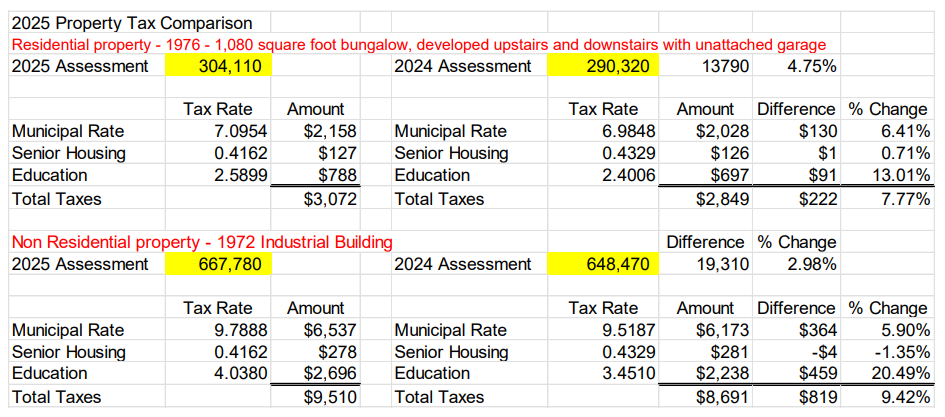
Task: Click the 4.75% assessment change cell
Action: click(x=812, y=66)
